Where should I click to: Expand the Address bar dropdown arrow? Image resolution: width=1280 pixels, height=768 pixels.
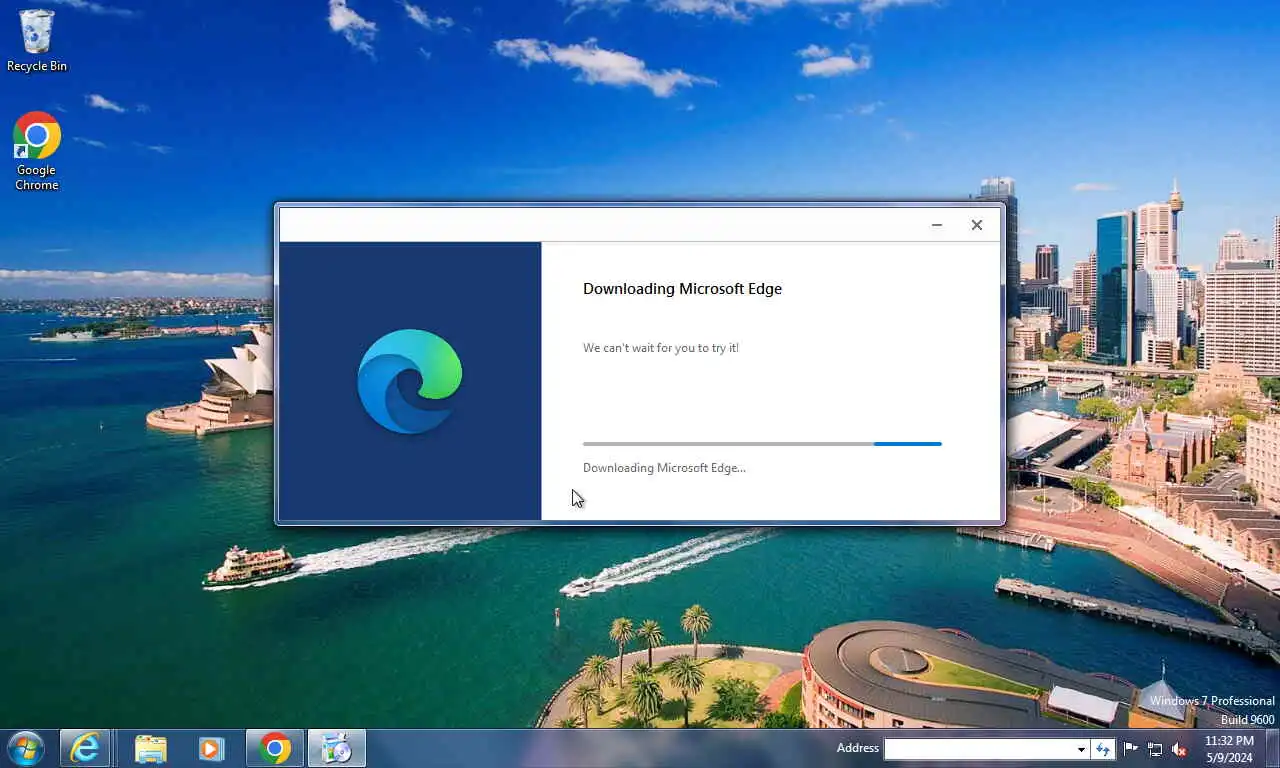point(1081,749)
